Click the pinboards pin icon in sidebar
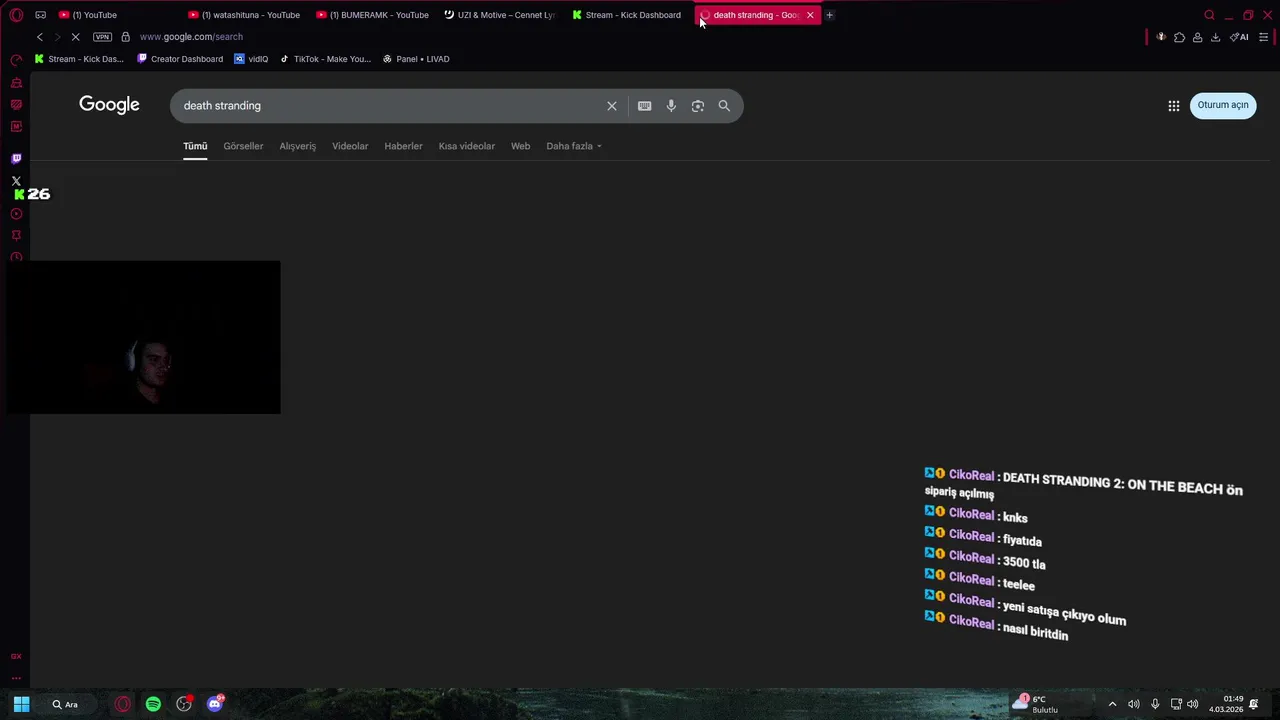 16,236
